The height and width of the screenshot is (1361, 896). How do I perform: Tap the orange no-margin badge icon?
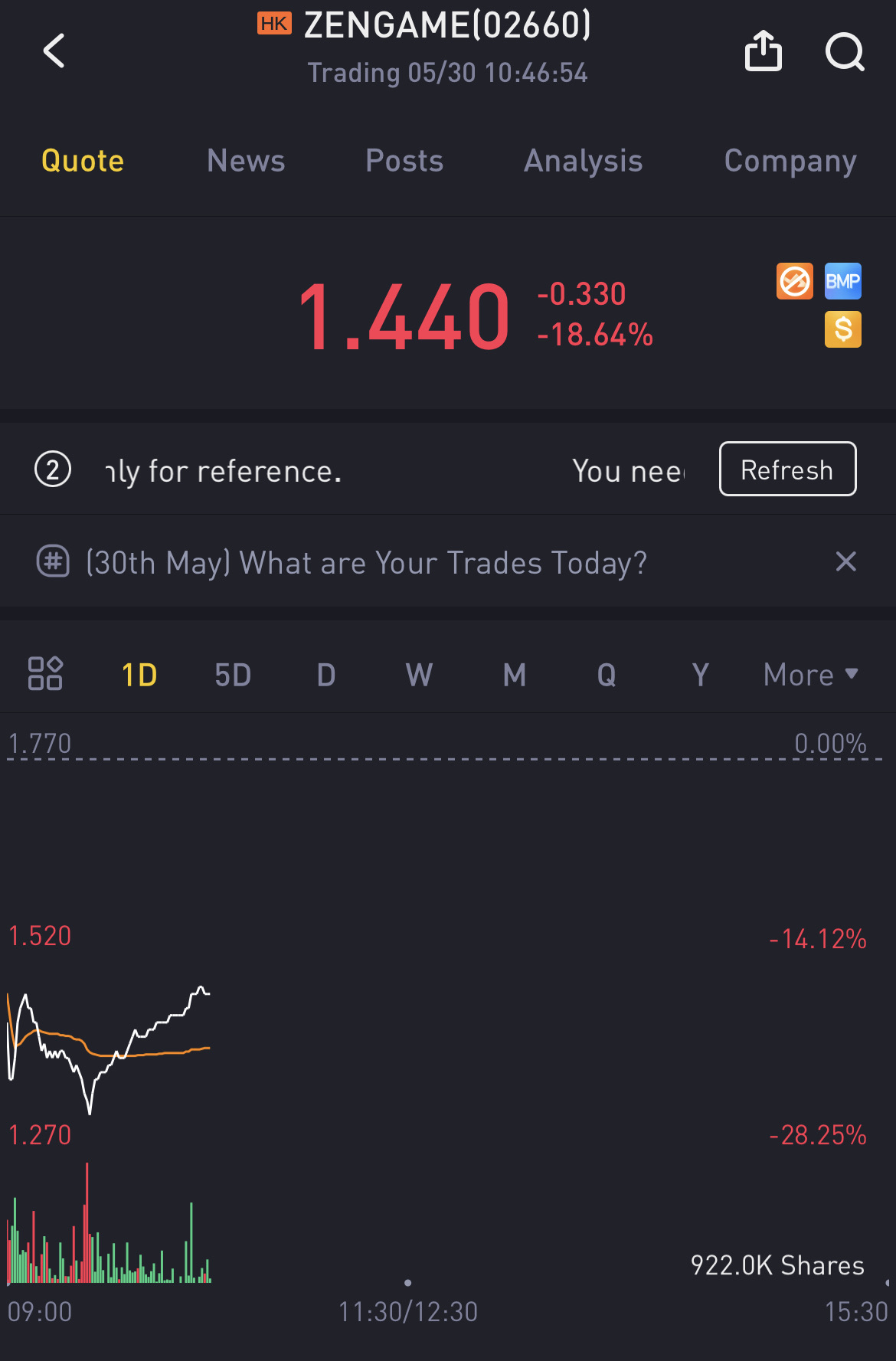(x=795, y=281)
